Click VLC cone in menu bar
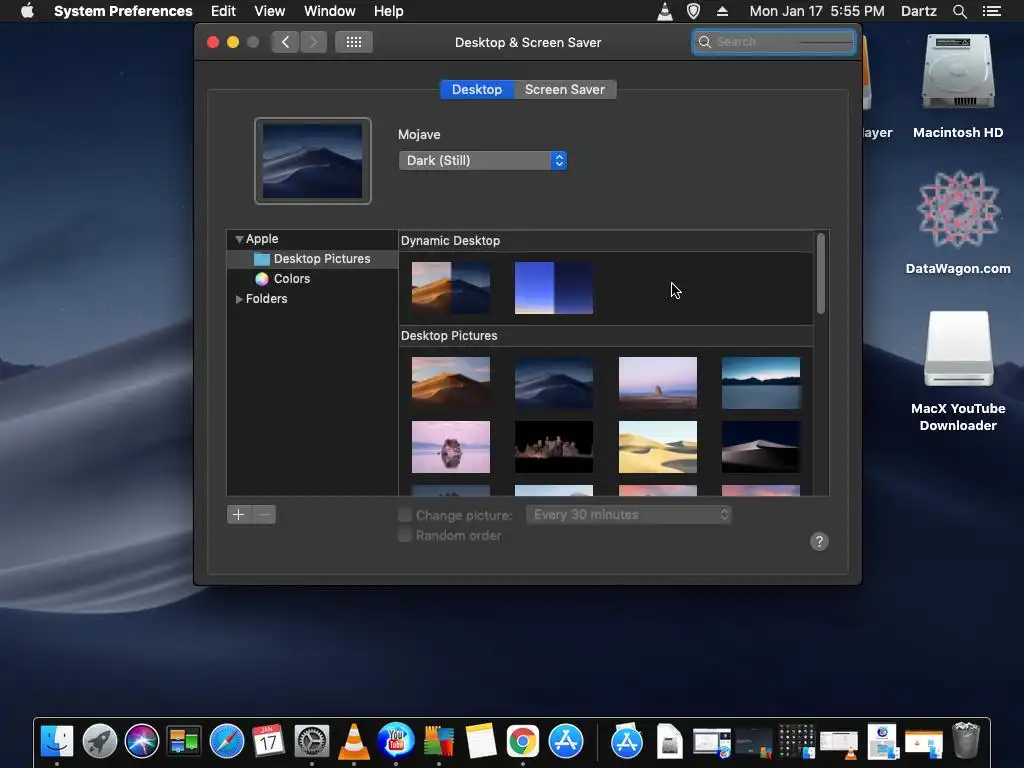Screen dimensions: 1024x768 pyautogui.click(x=664, y=11)
